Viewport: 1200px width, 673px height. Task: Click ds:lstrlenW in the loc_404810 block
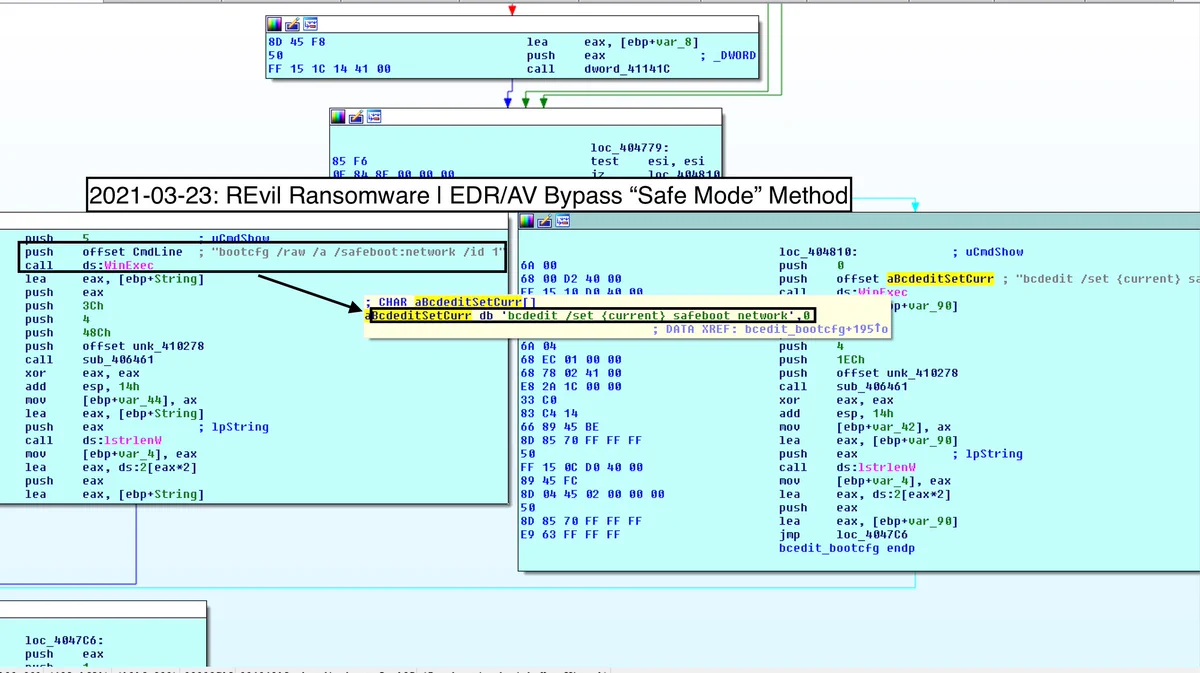875,467
